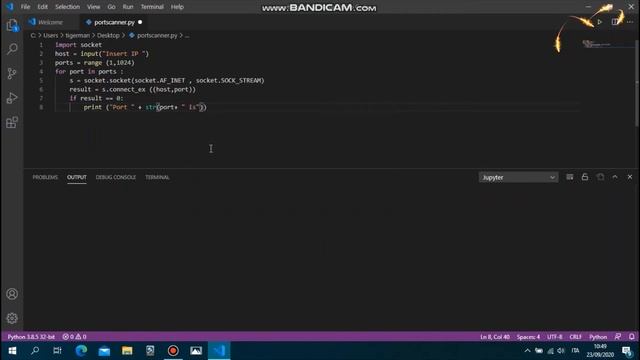
Task: Run Python file with the play icon
Action: click(599, 22)
